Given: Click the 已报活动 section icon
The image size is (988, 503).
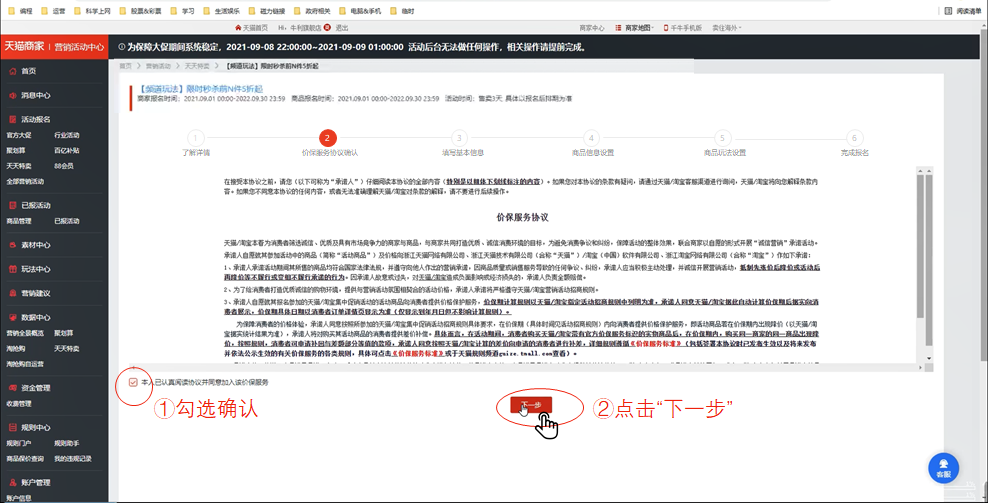Looking at the screenshot, I should coord(13,205).
